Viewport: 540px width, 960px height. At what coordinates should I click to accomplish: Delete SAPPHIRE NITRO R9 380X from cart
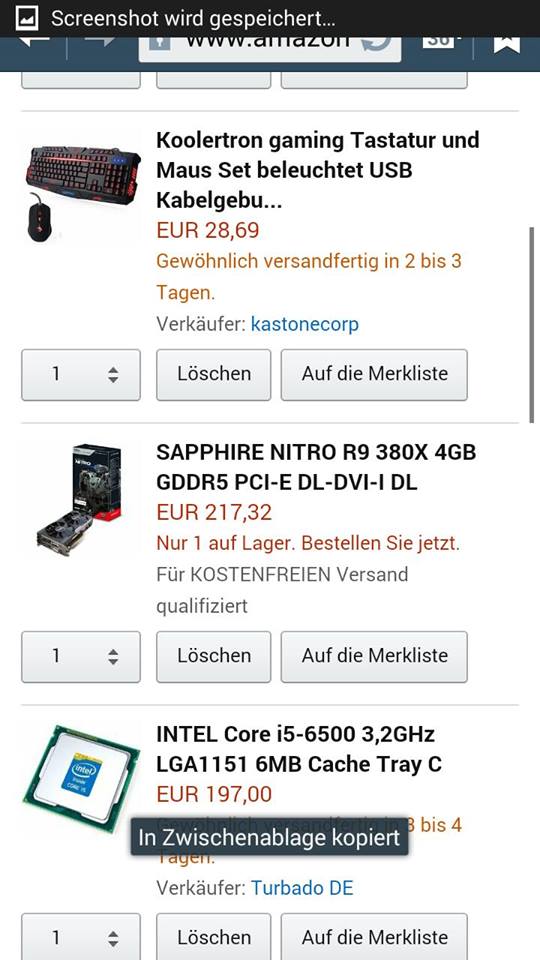[214, 657]
